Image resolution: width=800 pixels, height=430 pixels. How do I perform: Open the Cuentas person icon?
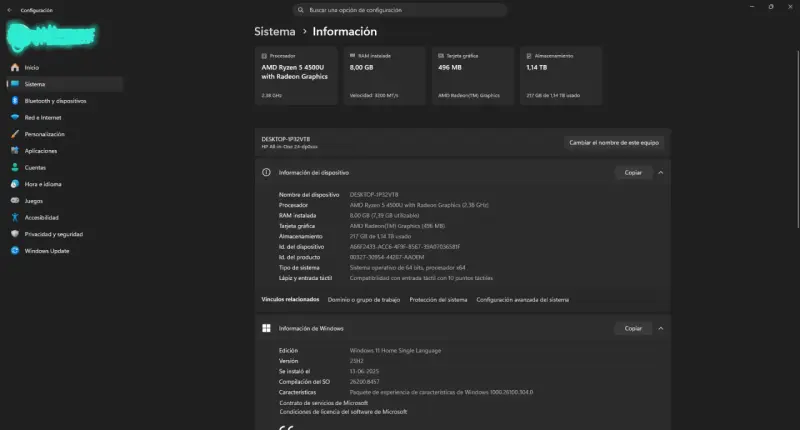pyautogui.click(x=15, y=167)
